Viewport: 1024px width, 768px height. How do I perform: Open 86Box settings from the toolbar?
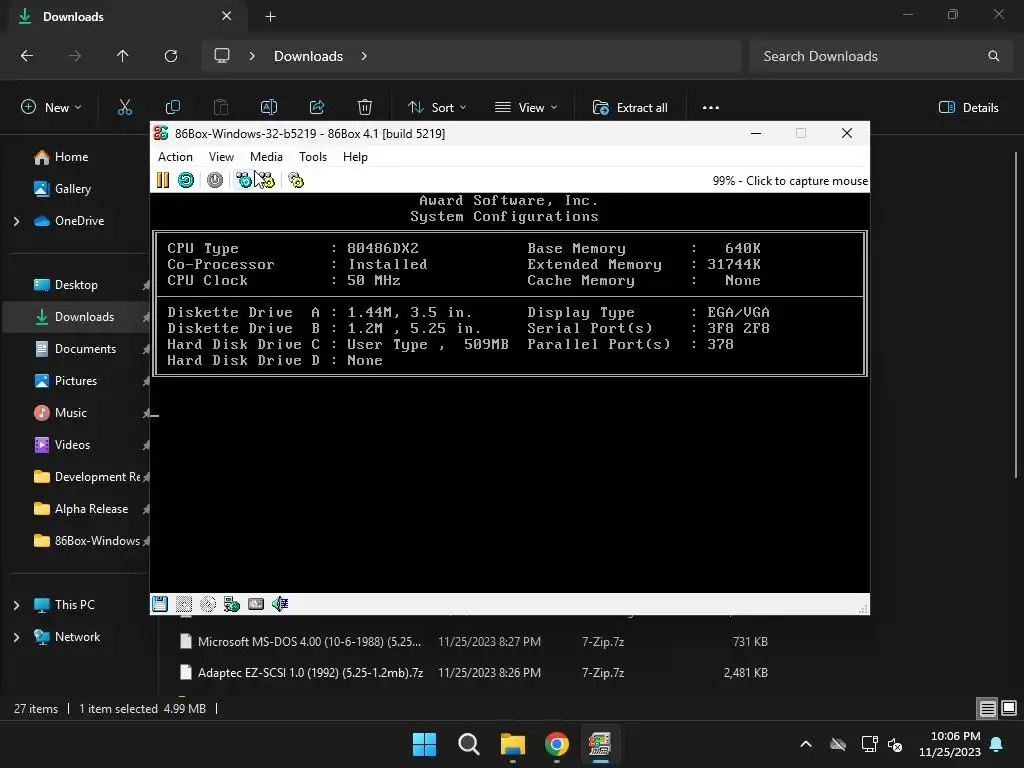click(x=296, y=180)
